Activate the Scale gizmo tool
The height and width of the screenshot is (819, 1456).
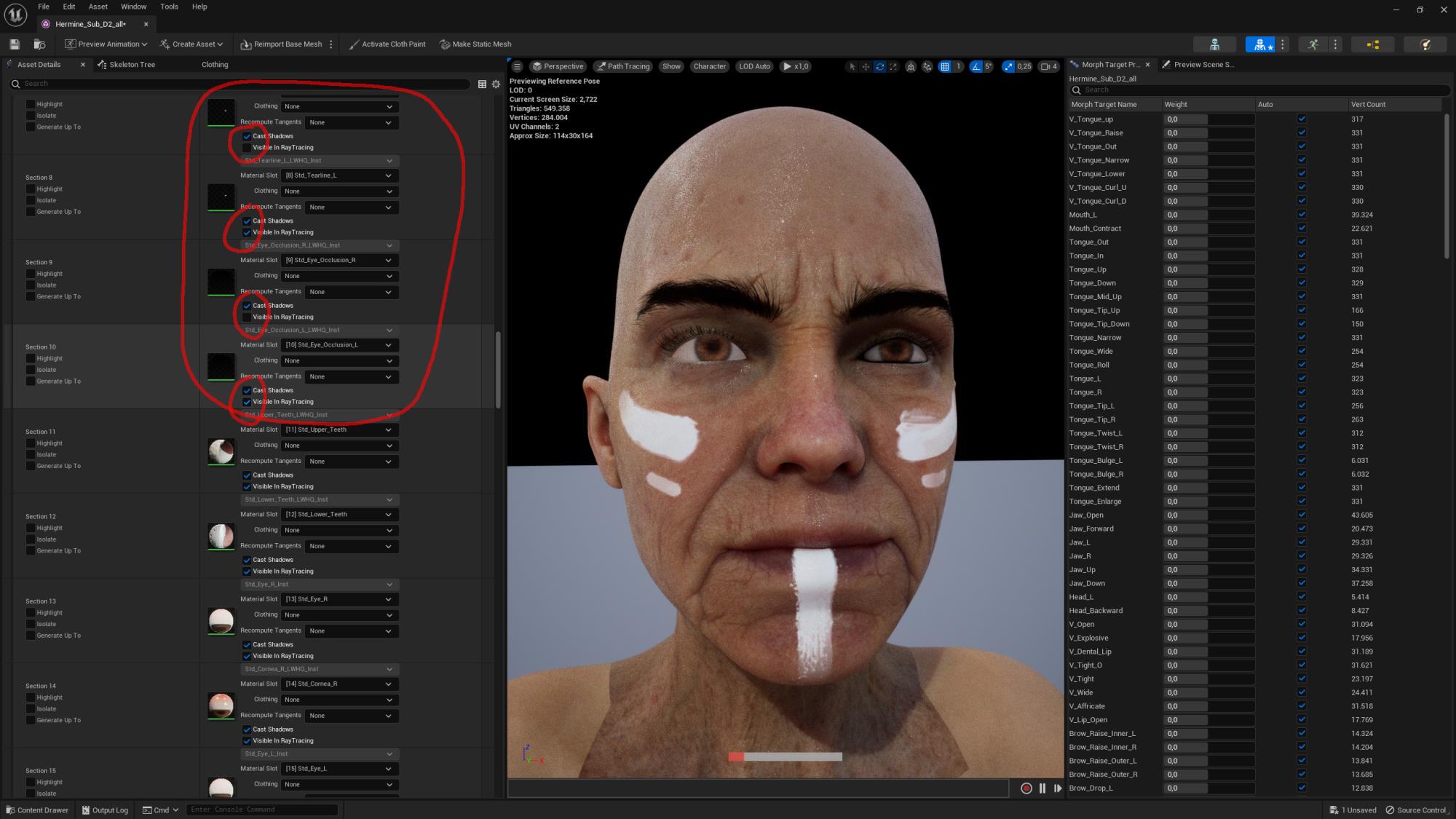point(893,66)
